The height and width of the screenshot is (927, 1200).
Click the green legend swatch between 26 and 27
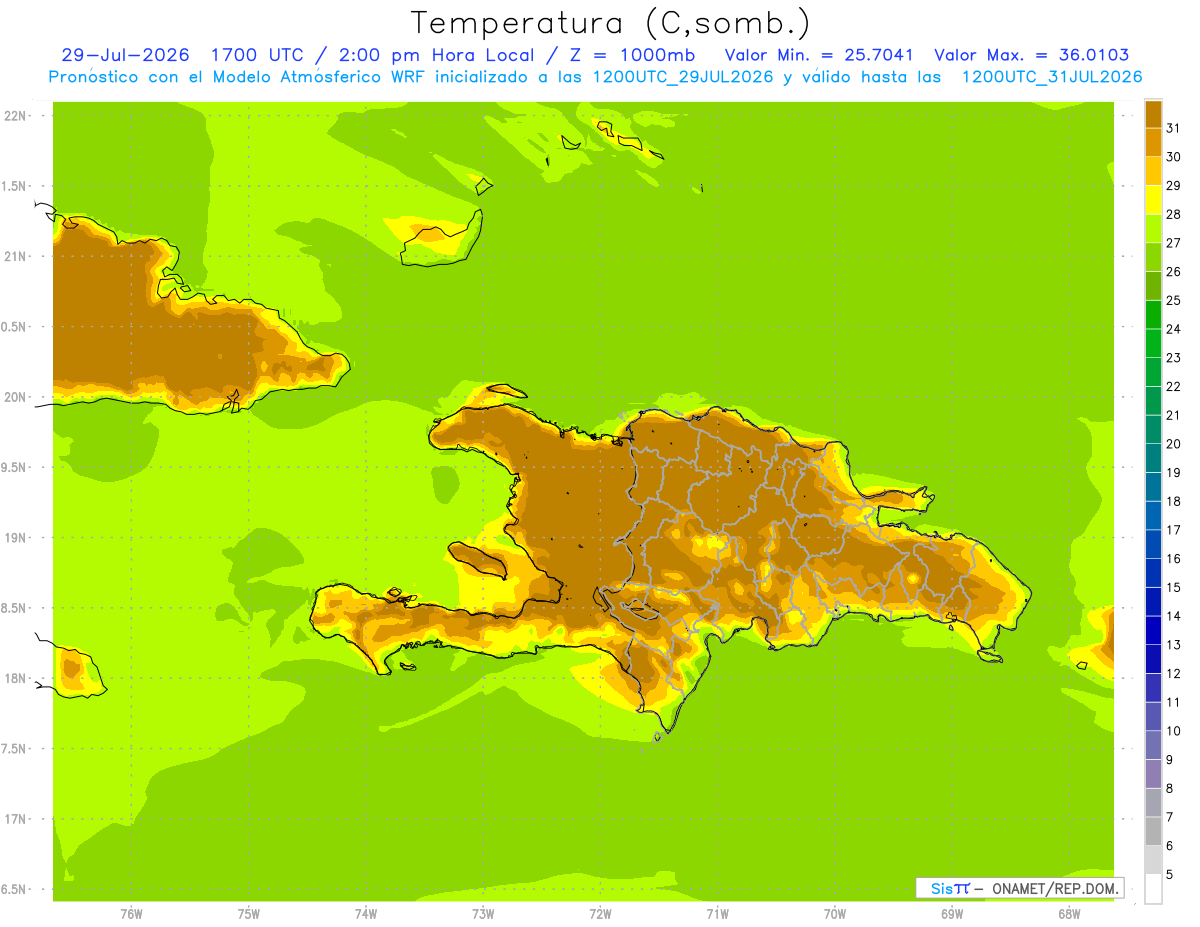click(x=1153, y=257)
